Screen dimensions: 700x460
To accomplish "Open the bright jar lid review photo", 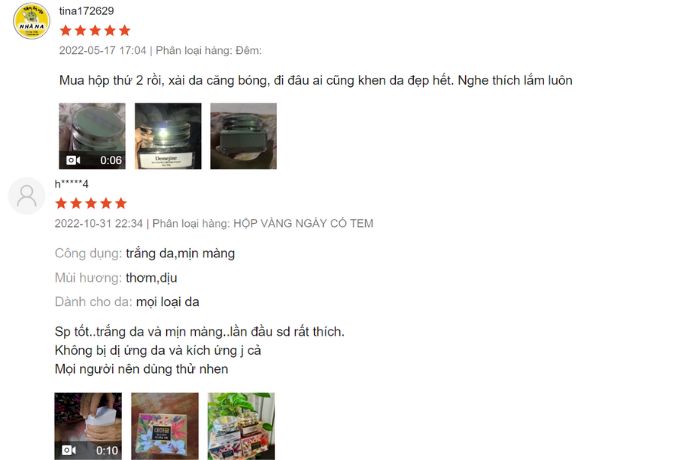I will tap(168, 136).
